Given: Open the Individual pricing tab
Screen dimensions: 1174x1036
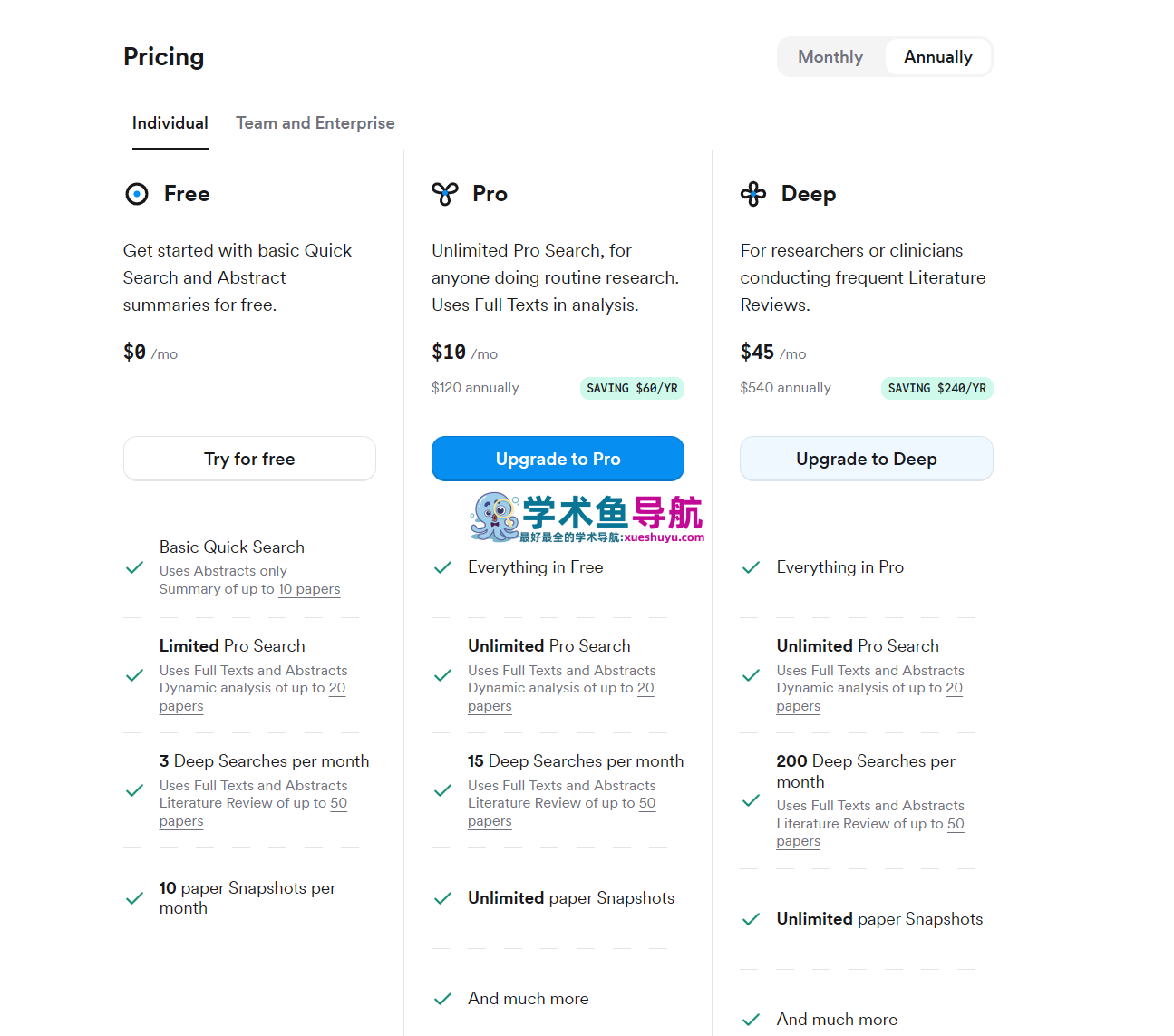Looking at the screenshot, I should [x=170, y=123].
